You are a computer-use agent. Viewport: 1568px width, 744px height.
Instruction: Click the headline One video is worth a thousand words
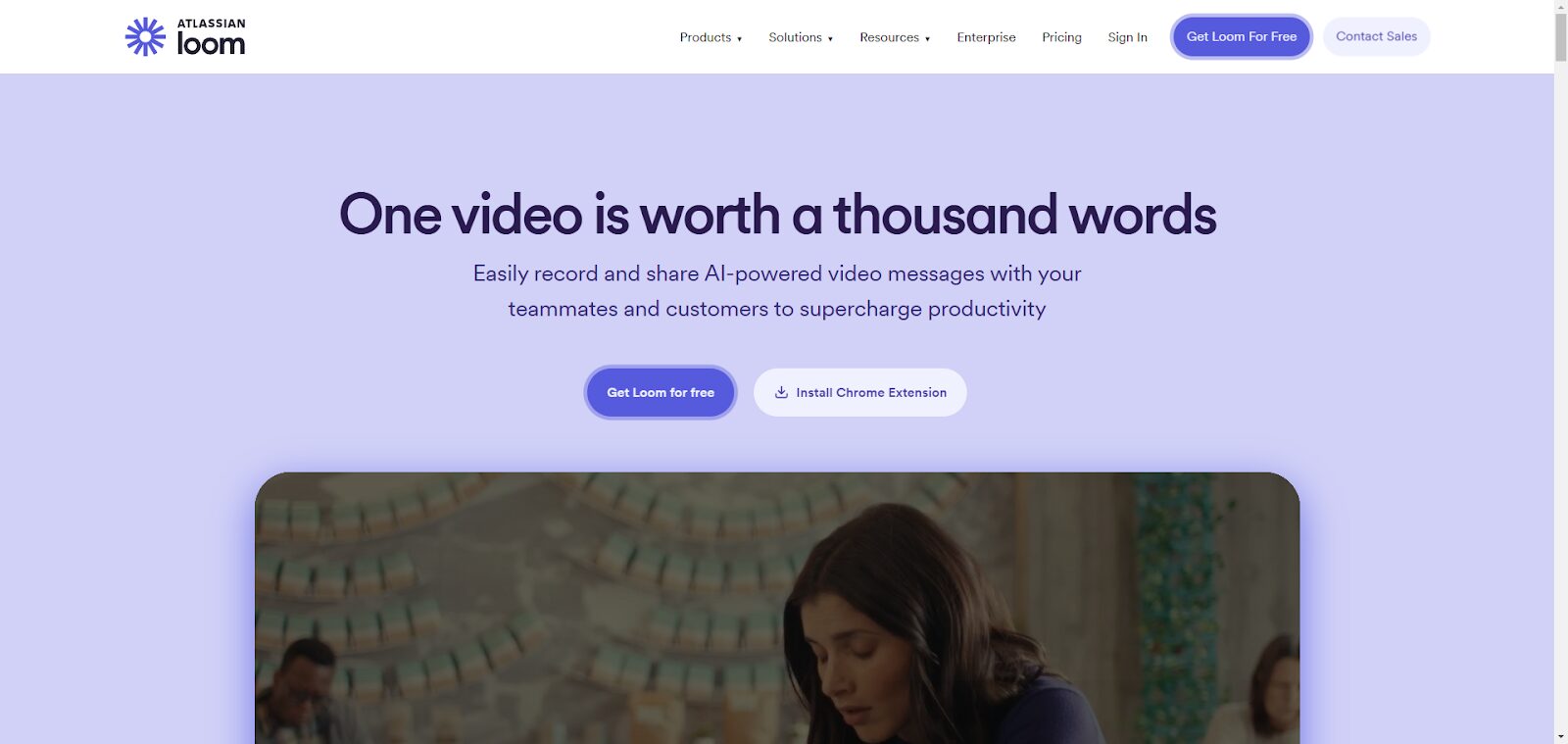tap(777, 214)
